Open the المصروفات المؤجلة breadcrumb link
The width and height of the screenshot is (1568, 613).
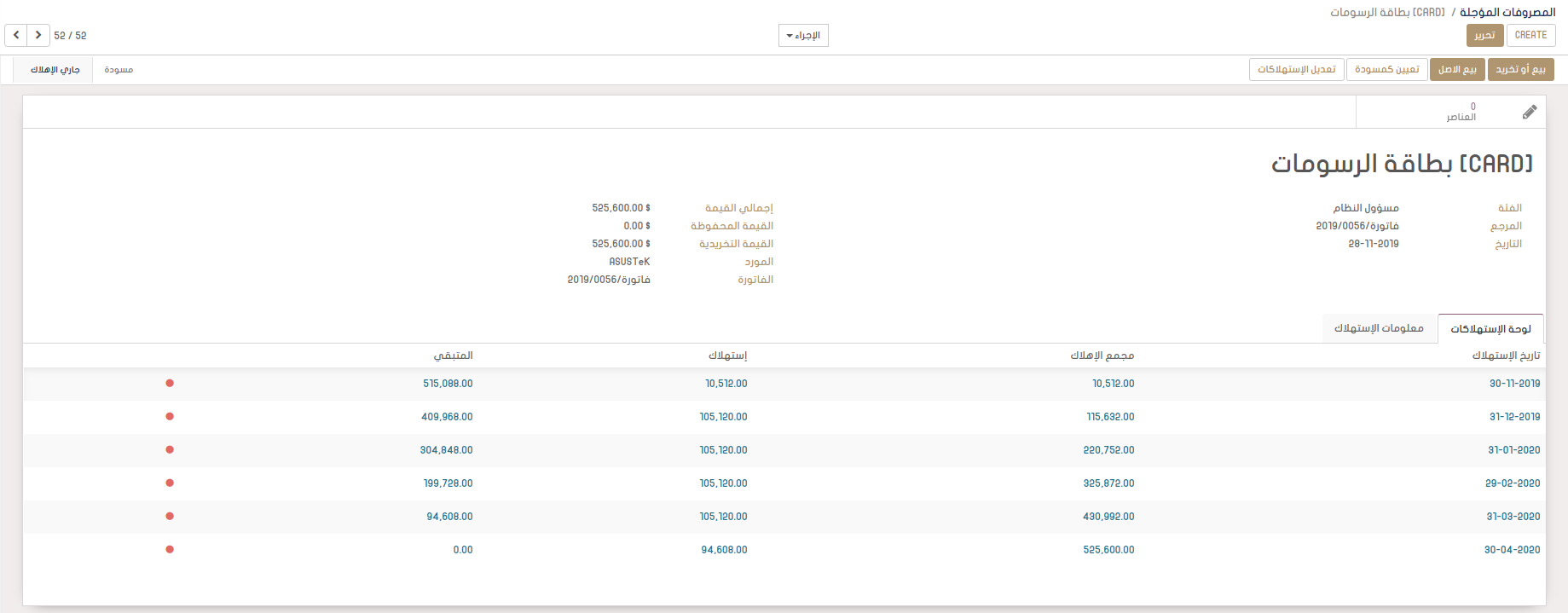pyautogui.click(x=1507, y=12)
